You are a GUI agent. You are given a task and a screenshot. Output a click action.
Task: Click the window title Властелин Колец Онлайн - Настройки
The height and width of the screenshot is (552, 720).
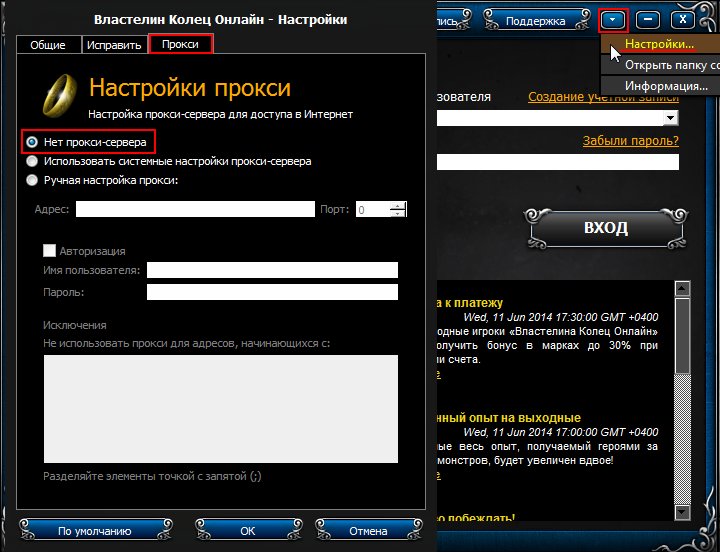click(220, 20)
